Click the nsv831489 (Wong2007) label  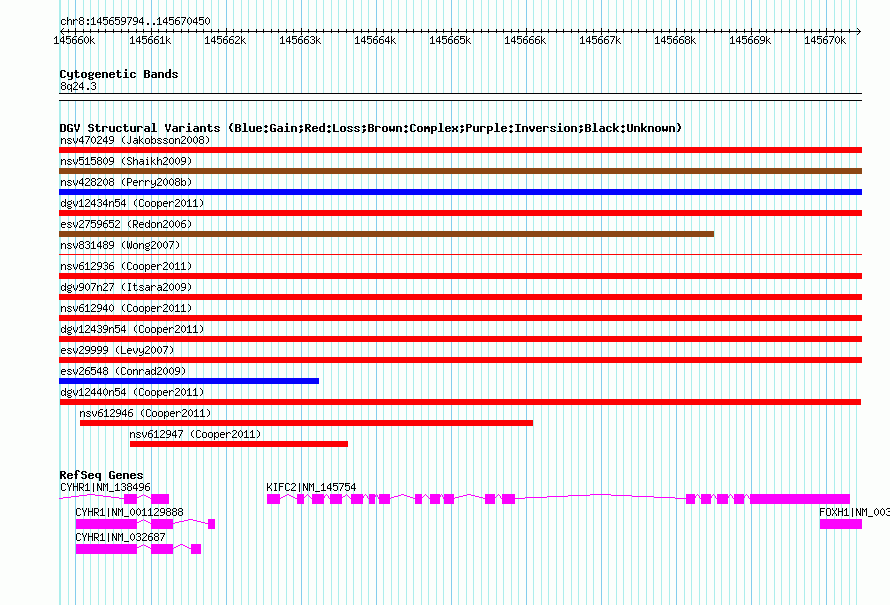[x=120, y=245]
